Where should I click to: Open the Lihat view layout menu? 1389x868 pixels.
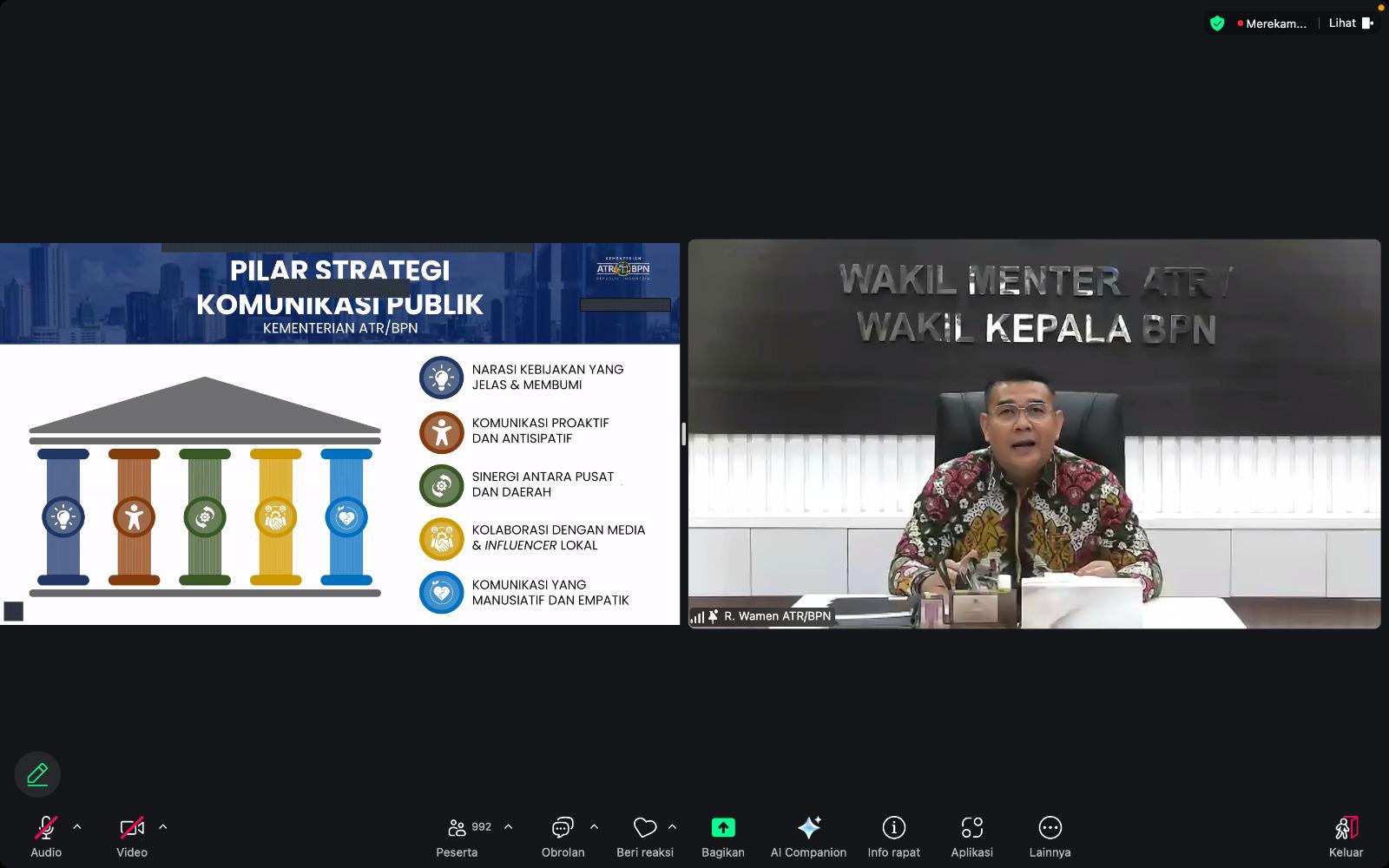coord(1350,23)
